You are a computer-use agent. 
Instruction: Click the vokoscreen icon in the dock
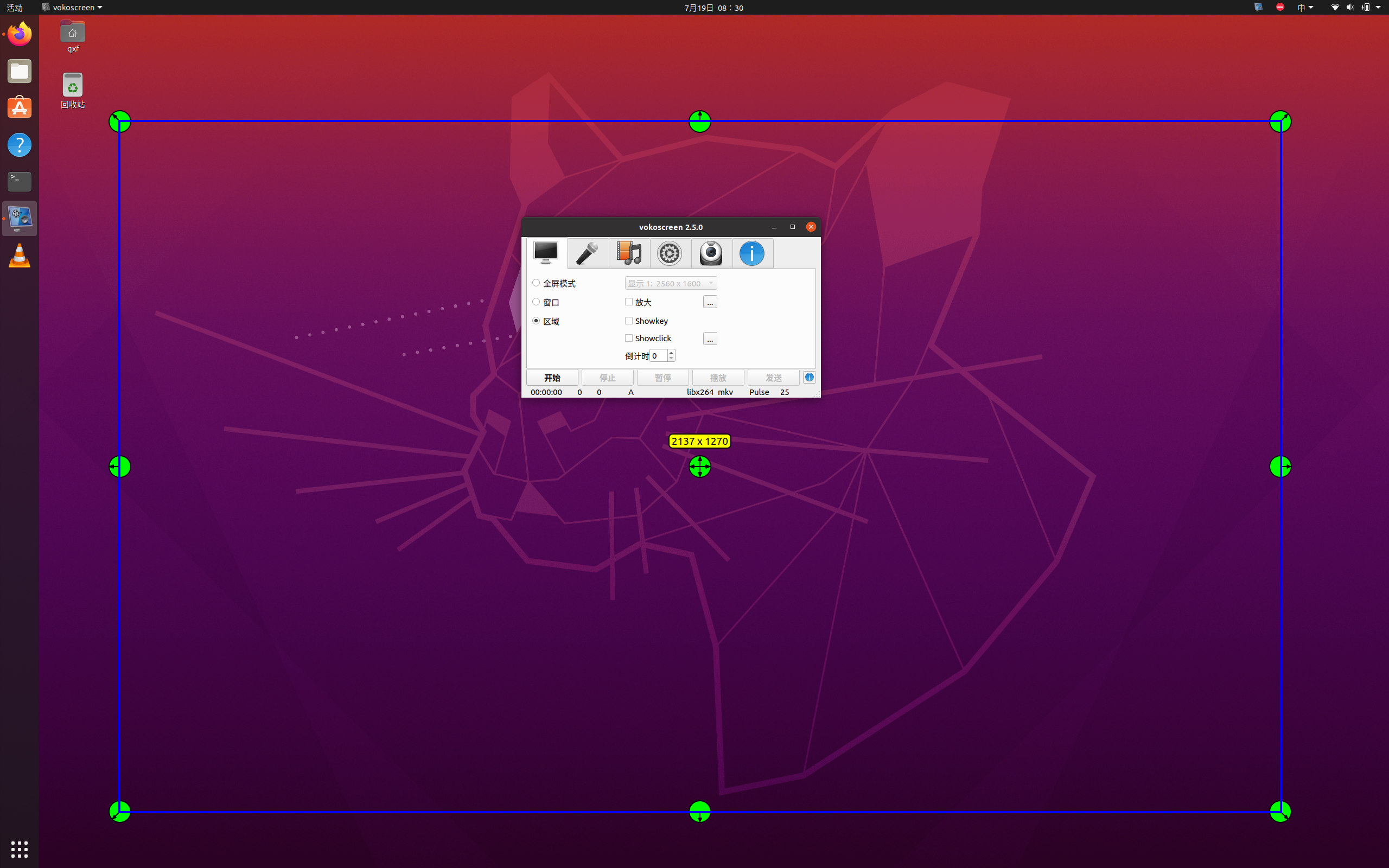click(20, 219)
